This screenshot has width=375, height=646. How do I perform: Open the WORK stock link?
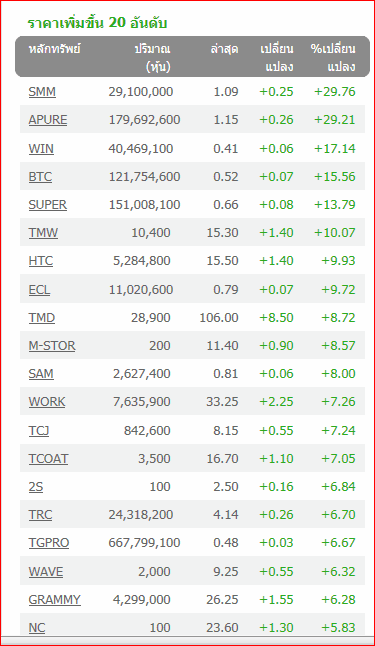pyautogui.click(x=47, y=401)
